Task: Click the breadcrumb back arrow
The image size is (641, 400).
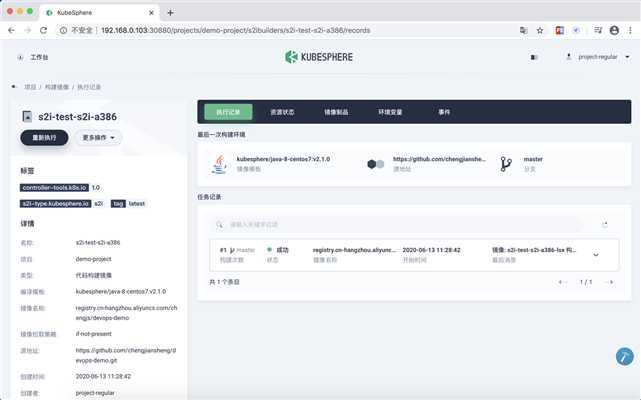Action: [x=13, y=87]
